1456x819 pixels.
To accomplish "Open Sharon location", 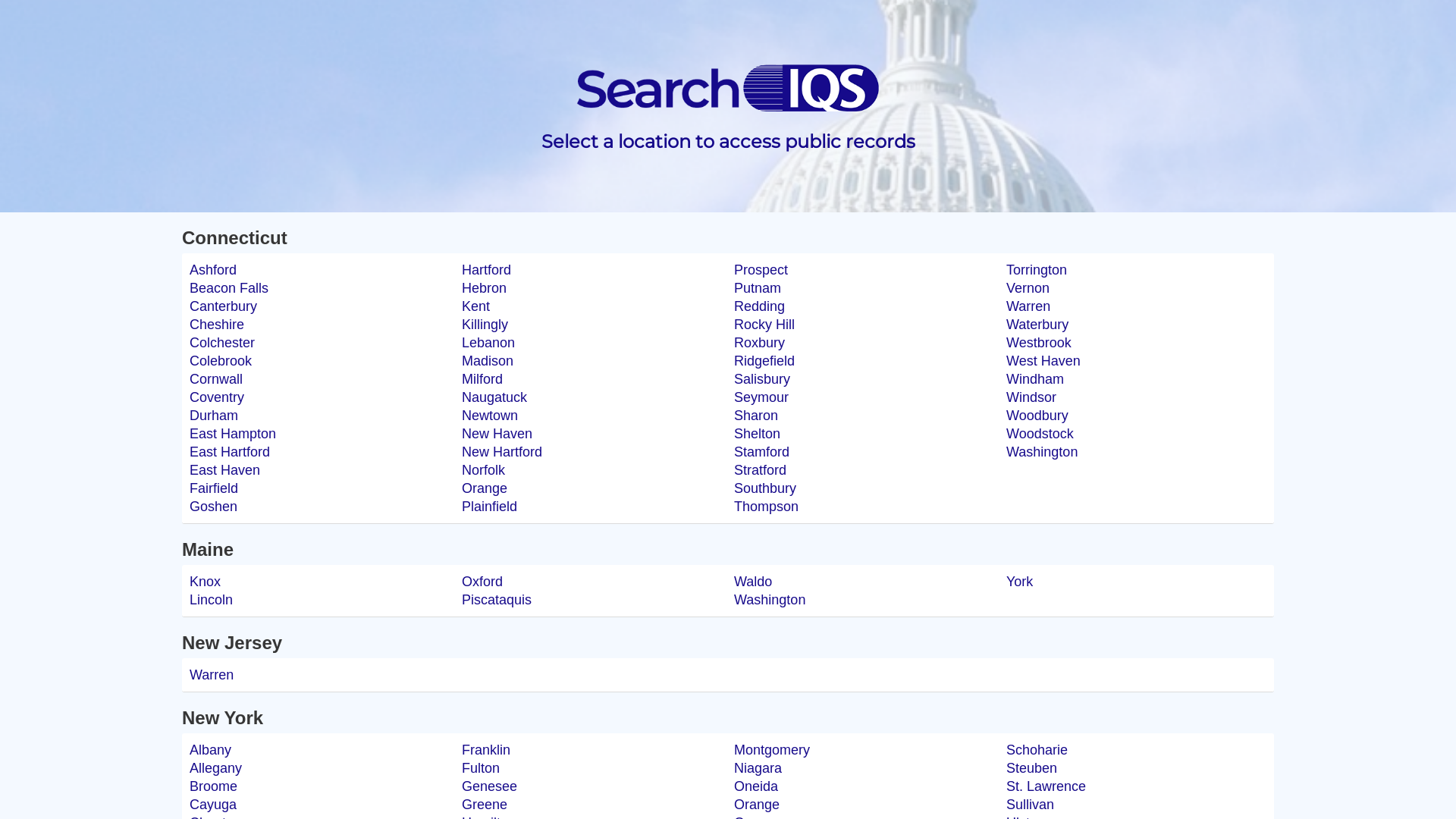I will (x=756, y=416).
